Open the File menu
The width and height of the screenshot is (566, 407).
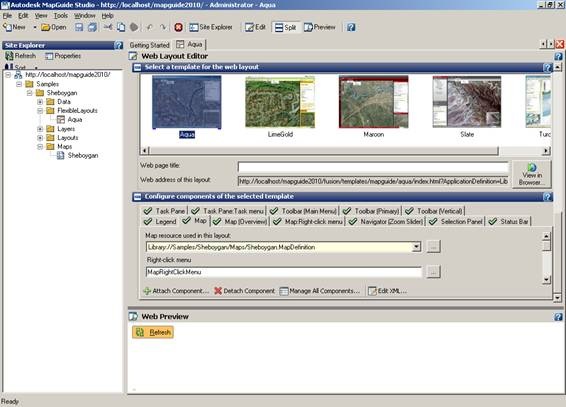point(7,16)
